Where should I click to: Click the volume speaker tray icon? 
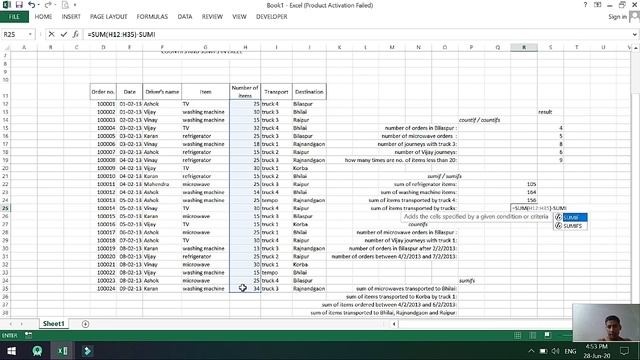click(x=556, y=351)
